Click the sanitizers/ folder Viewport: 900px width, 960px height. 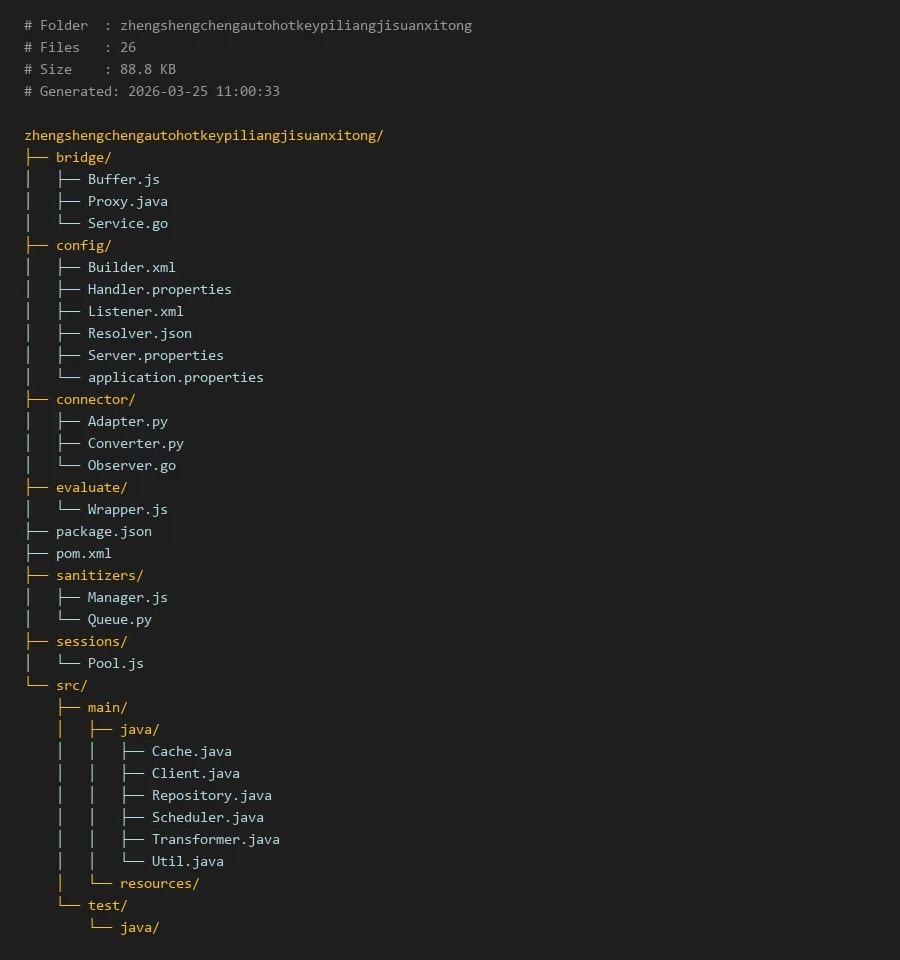[99, 575]
